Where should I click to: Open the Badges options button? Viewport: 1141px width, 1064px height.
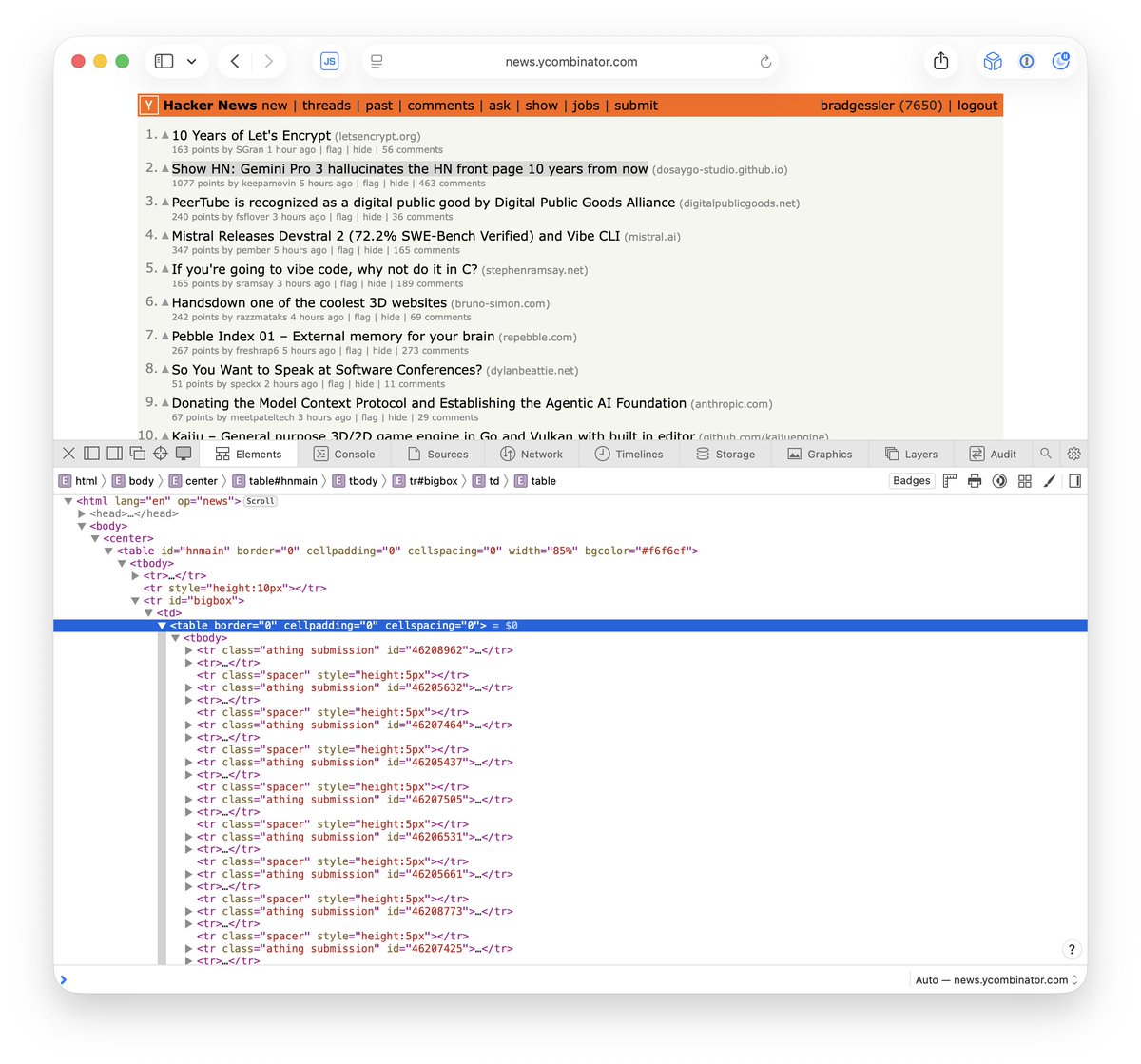pyautogui.click(x=912, y=481)
